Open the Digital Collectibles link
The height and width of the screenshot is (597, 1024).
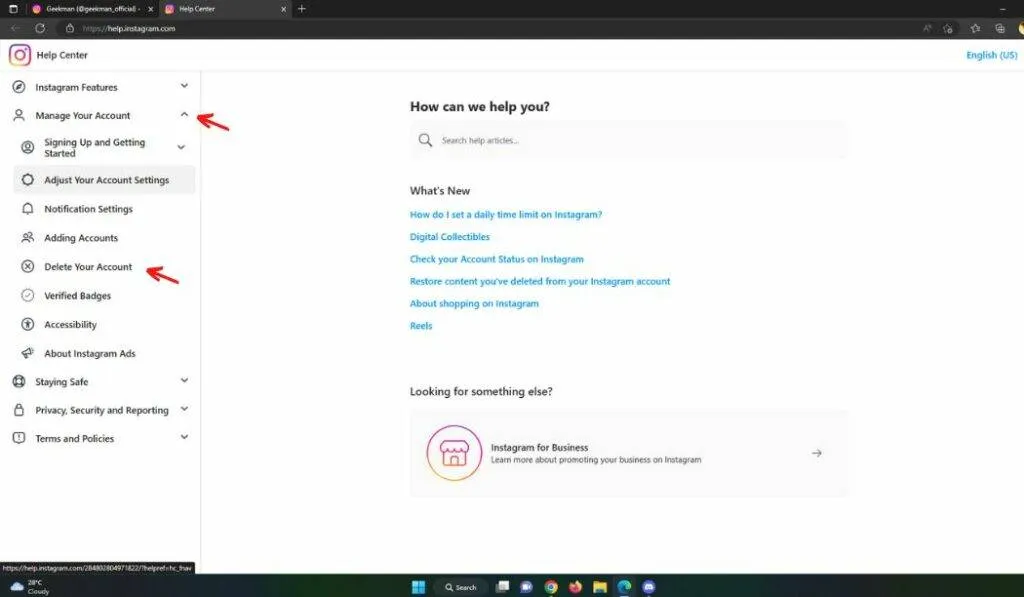pyautogui.click(x=449, y=236)
